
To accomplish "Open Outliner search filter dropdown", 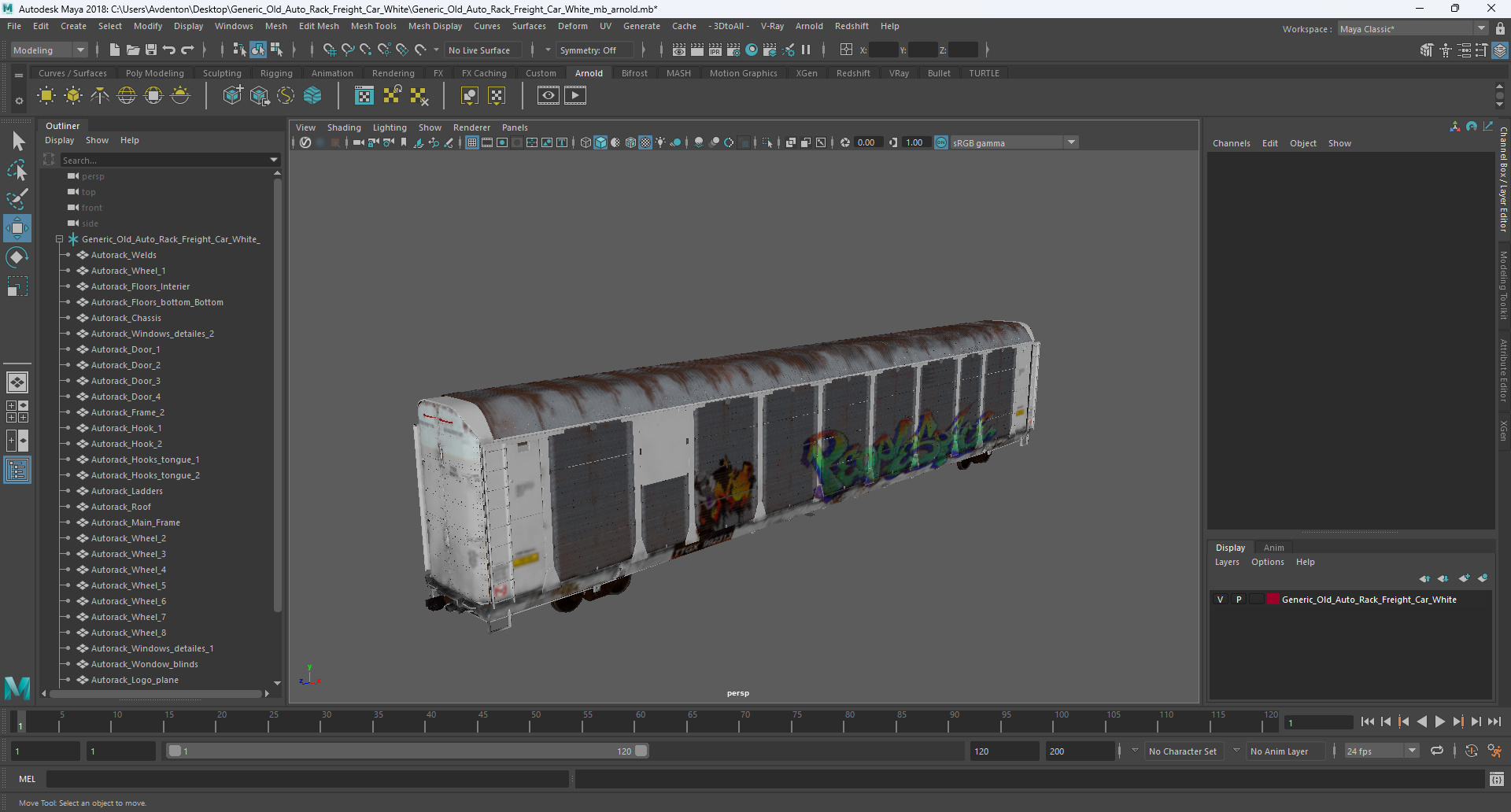I will [274, 160].
